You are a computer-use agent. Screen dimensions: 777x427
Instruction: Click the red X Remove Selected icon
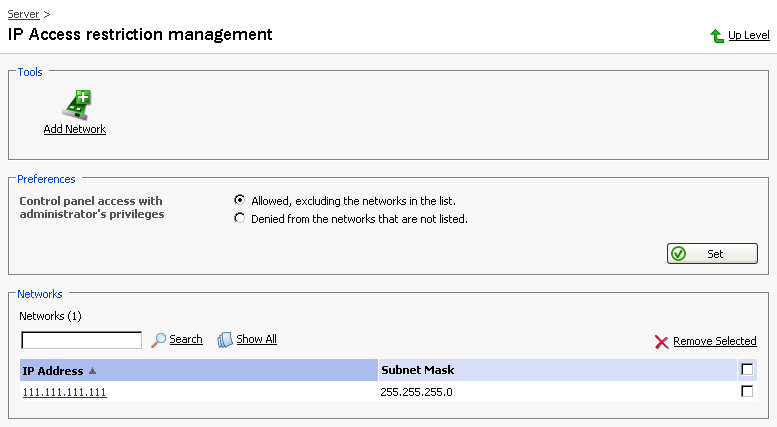(x=661, y=342)
